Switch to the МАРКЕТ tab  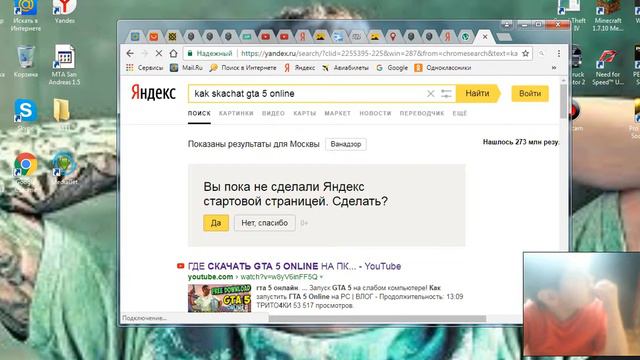click(x=338, y=113)
